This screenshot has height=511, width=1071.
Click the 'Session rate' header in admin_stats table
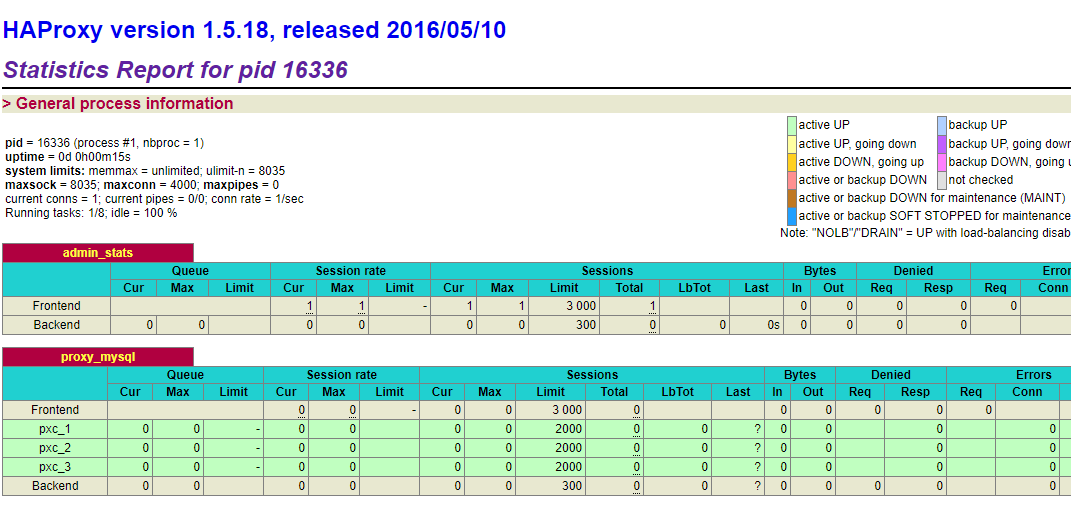[x=350, y=271]
